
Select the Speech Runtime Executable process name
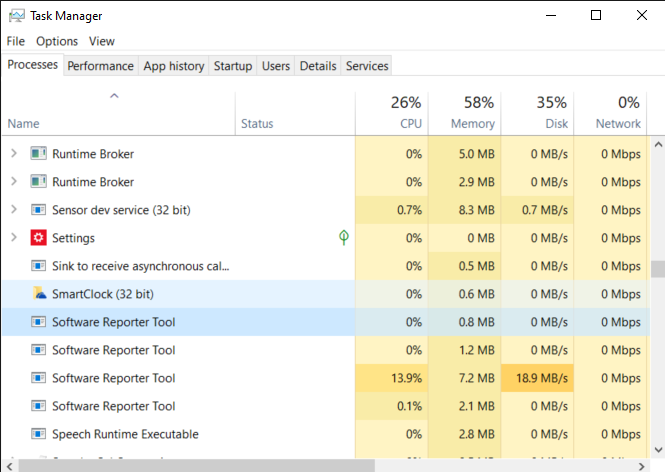tap(126, 434)
